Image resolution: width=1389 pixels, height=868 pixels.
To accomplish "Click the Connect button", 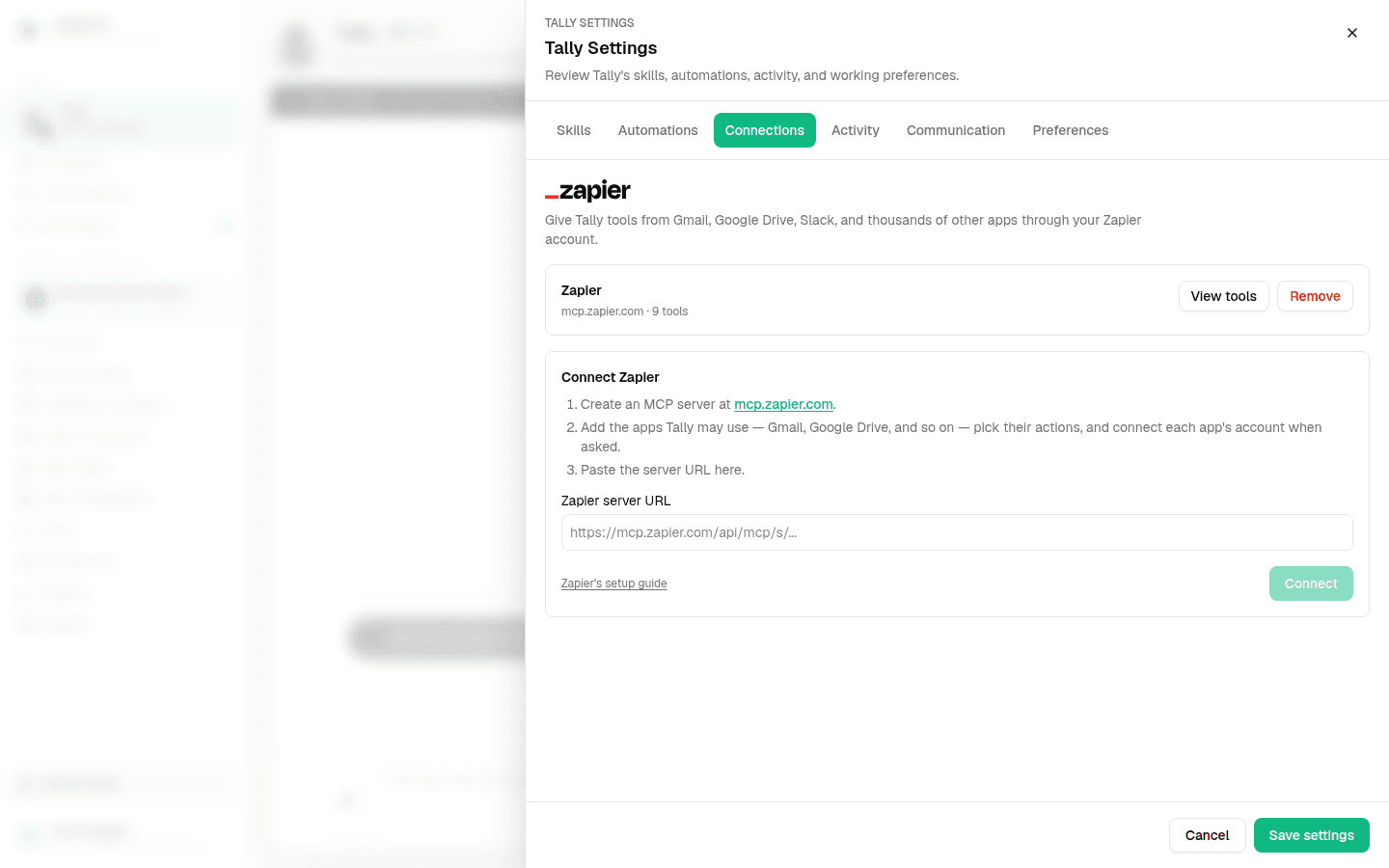I will 1311,583.
